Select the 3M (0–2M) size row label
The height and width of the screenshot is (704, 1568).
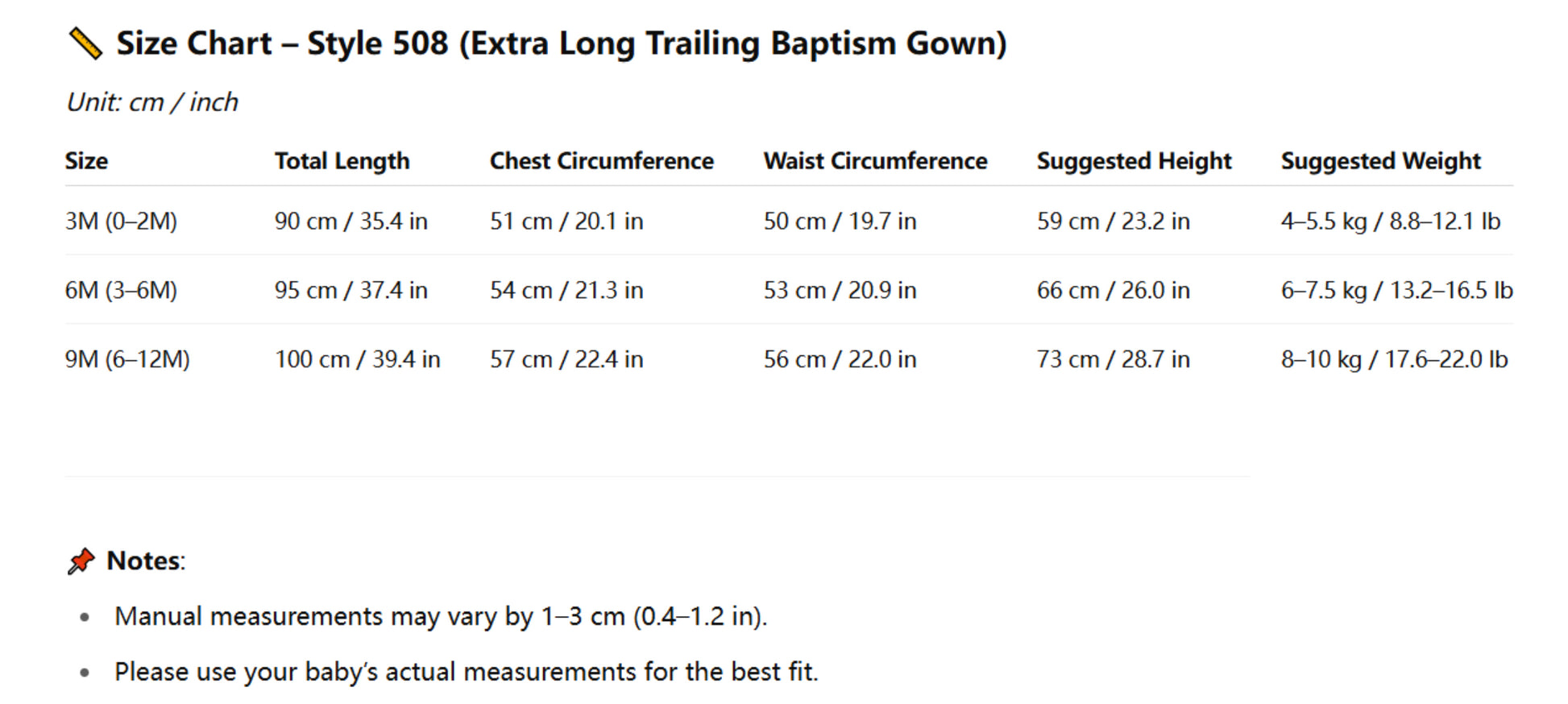pyautogui.click(x=121, y=222)
